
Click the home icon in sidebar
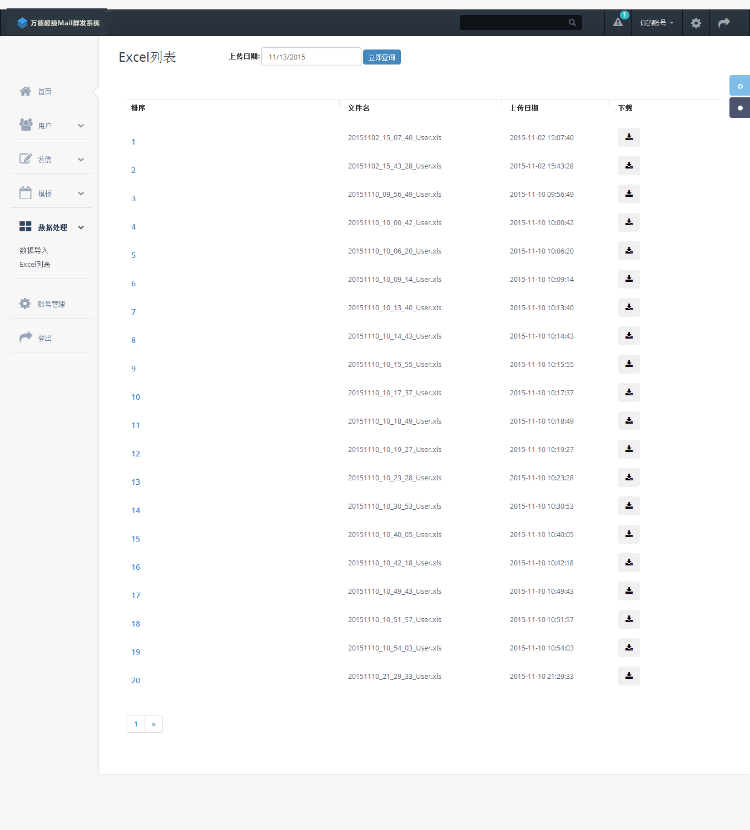[x=25, y=91]
